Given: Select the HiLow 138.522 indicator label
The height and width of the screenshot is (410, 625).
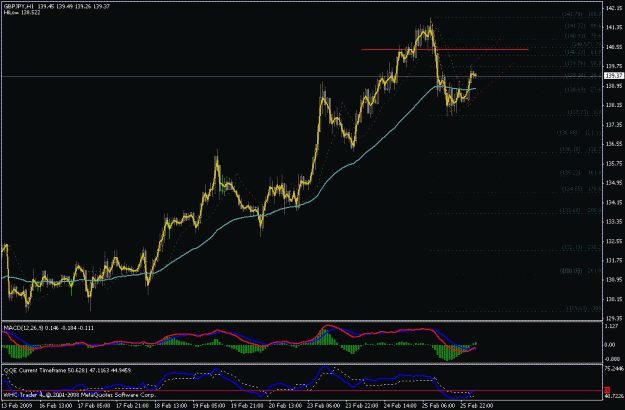Looking at the screenshot, I should coord(22,13).
